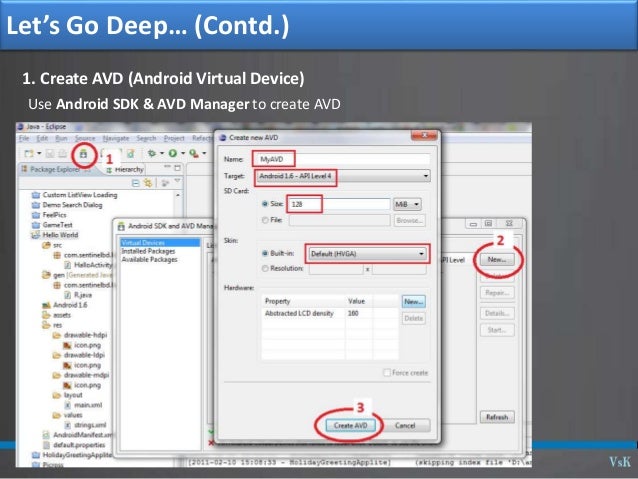
Task: Click the new Android project wizard toolbar icon
Action: point(131,153)
